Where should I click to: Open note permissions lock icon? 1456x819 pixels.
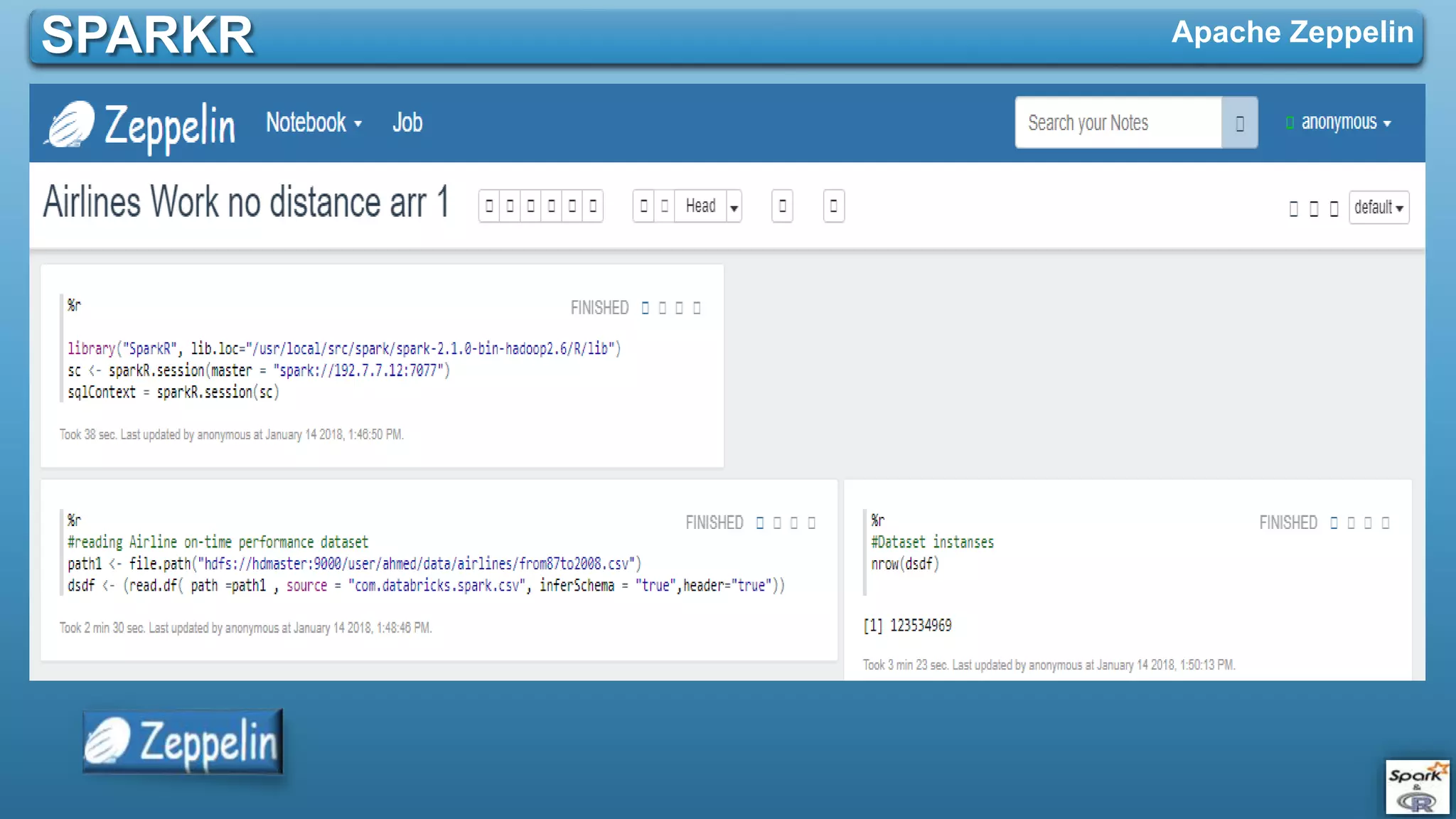coord(1334,208)
